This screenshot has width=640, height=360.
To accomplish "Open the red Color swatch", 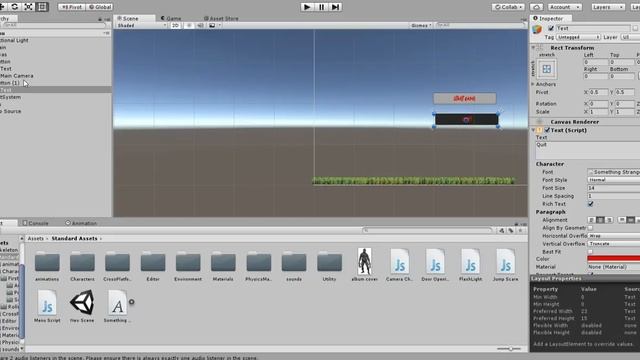I will (x=613, y=259).
